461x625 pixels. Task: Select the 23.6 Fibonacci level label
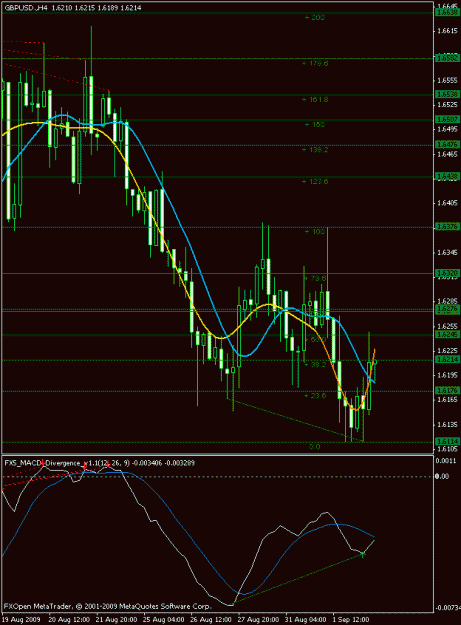click(315, 396)
